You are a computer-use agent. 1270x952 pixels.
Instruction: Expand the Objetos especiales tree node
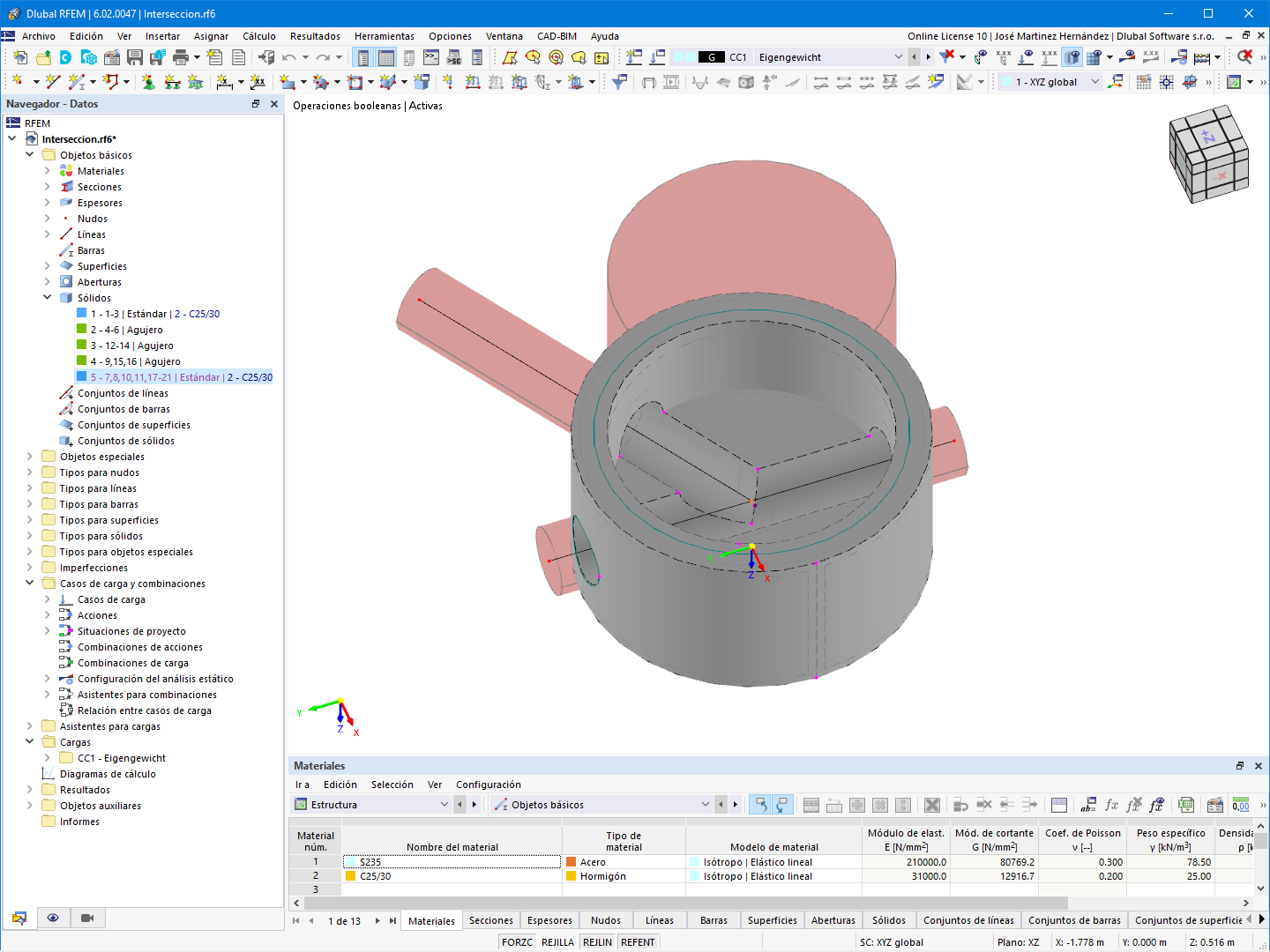30,457
